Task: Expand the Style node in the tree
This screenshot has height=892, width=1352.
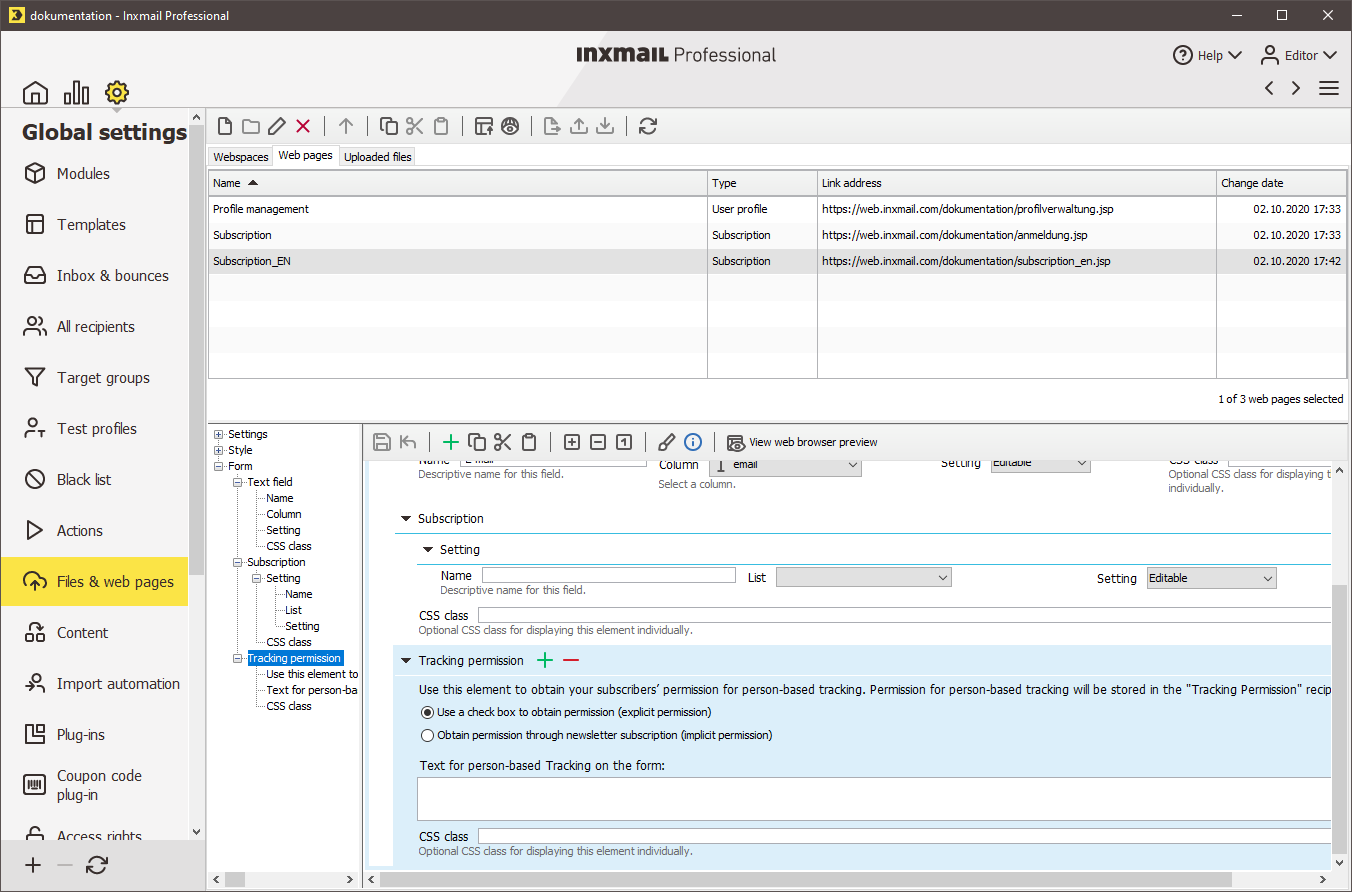Action: coord(219,450)
